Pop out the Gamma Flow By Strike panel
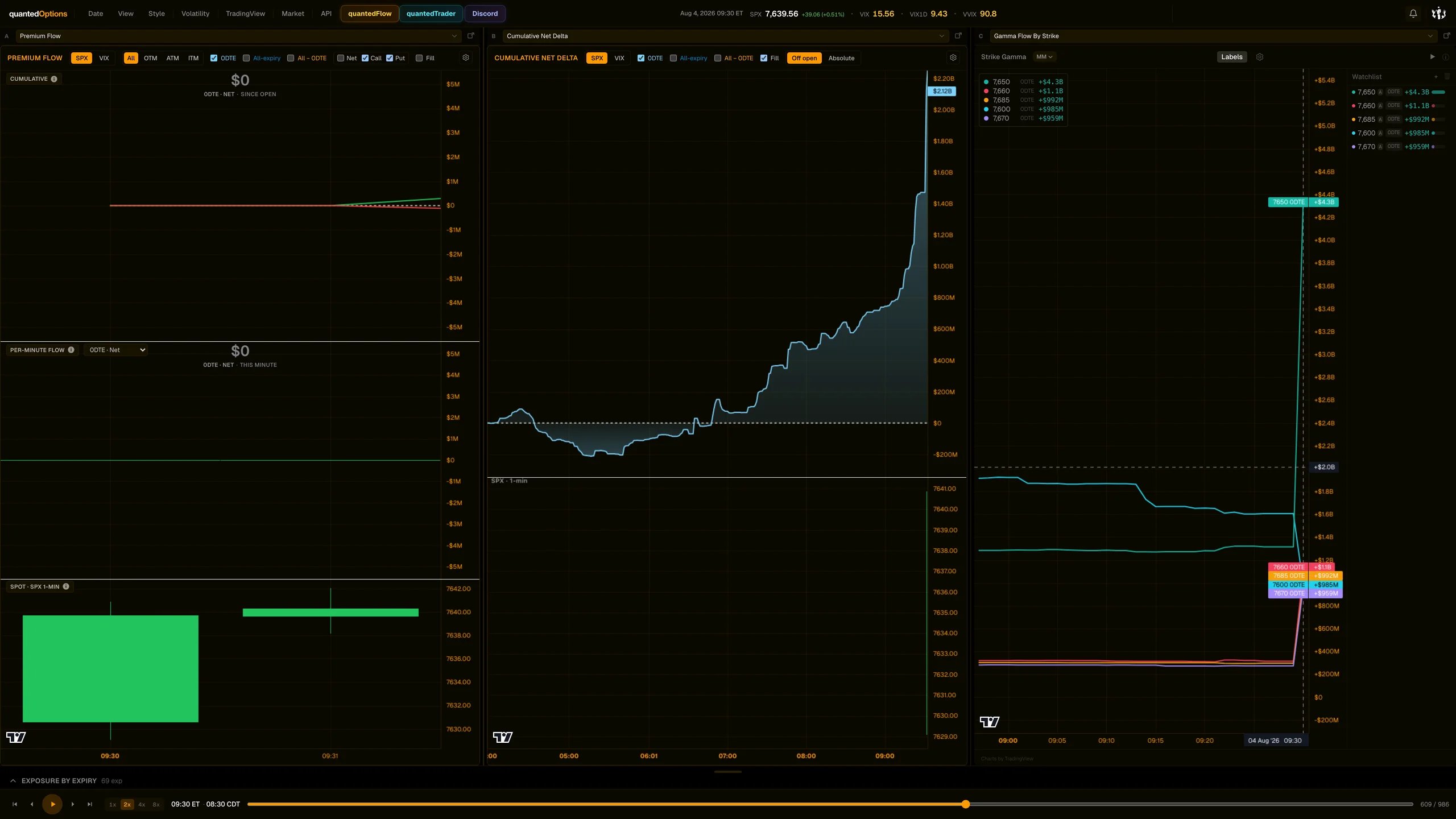This screenshot has width=1456, height=819. 1446,36
